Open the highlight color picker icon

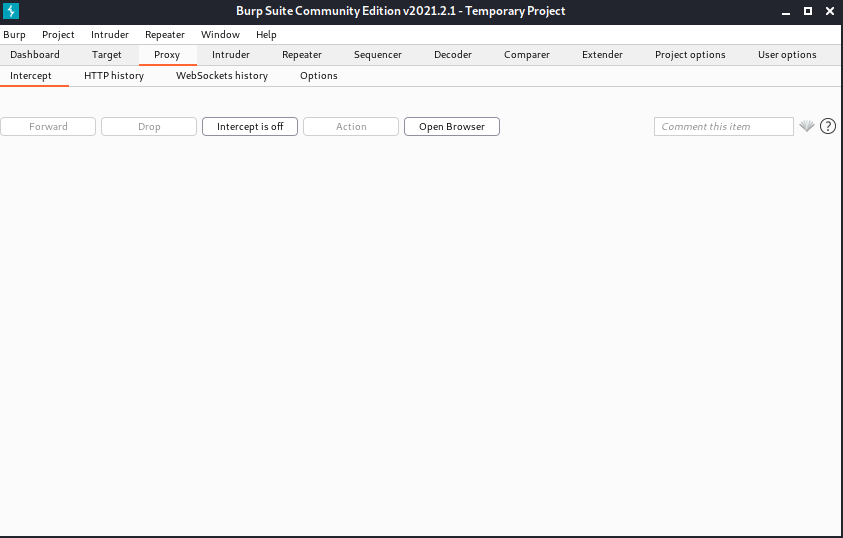[x=806, y=126]
